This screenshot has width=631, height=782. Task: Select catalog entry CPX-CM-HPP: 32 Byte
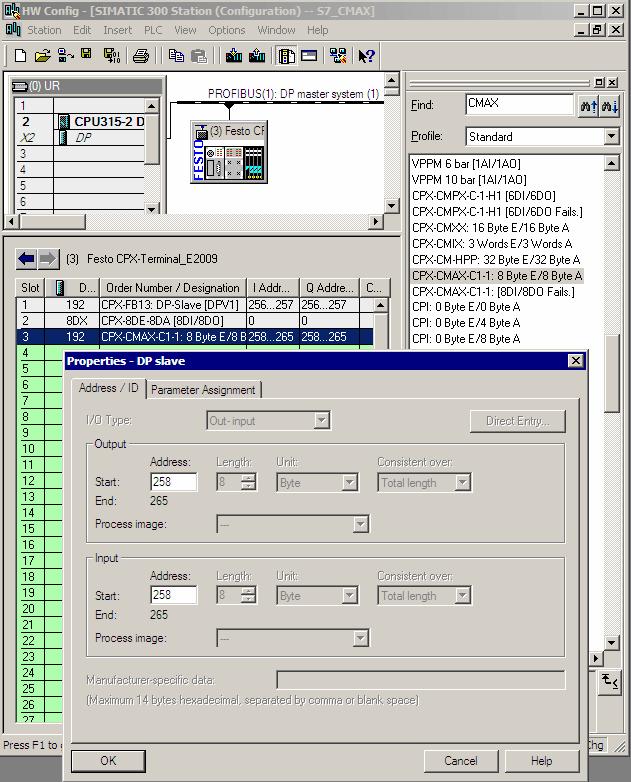(496, 259)
